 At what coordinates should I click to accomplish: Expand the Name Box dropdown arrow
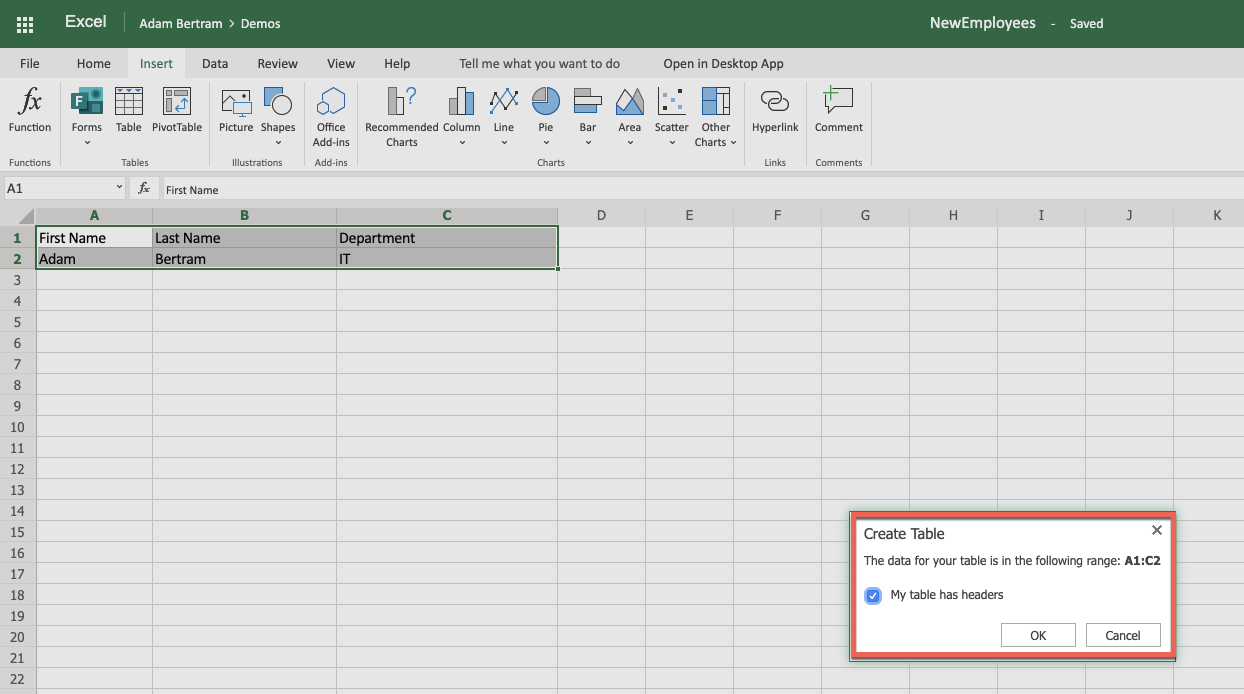coord(119,188)
